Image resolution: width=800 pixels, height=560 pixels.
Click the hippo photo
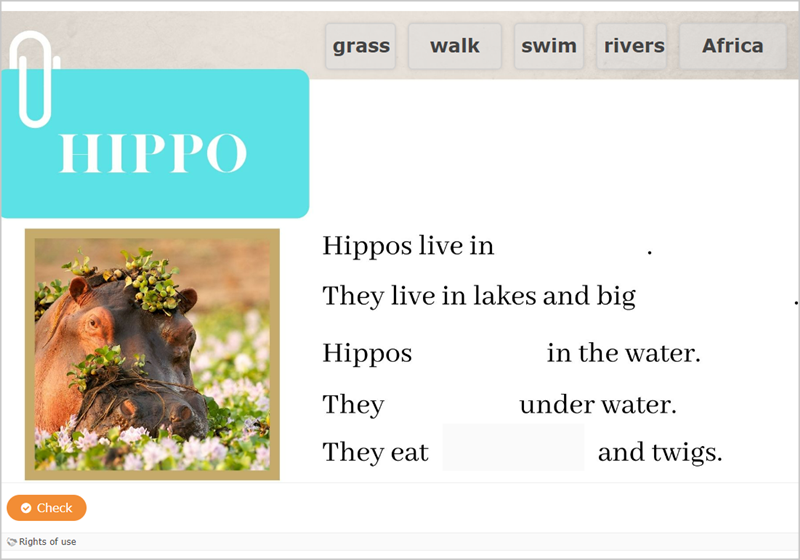pyautogui.click(x=152, y=354)
